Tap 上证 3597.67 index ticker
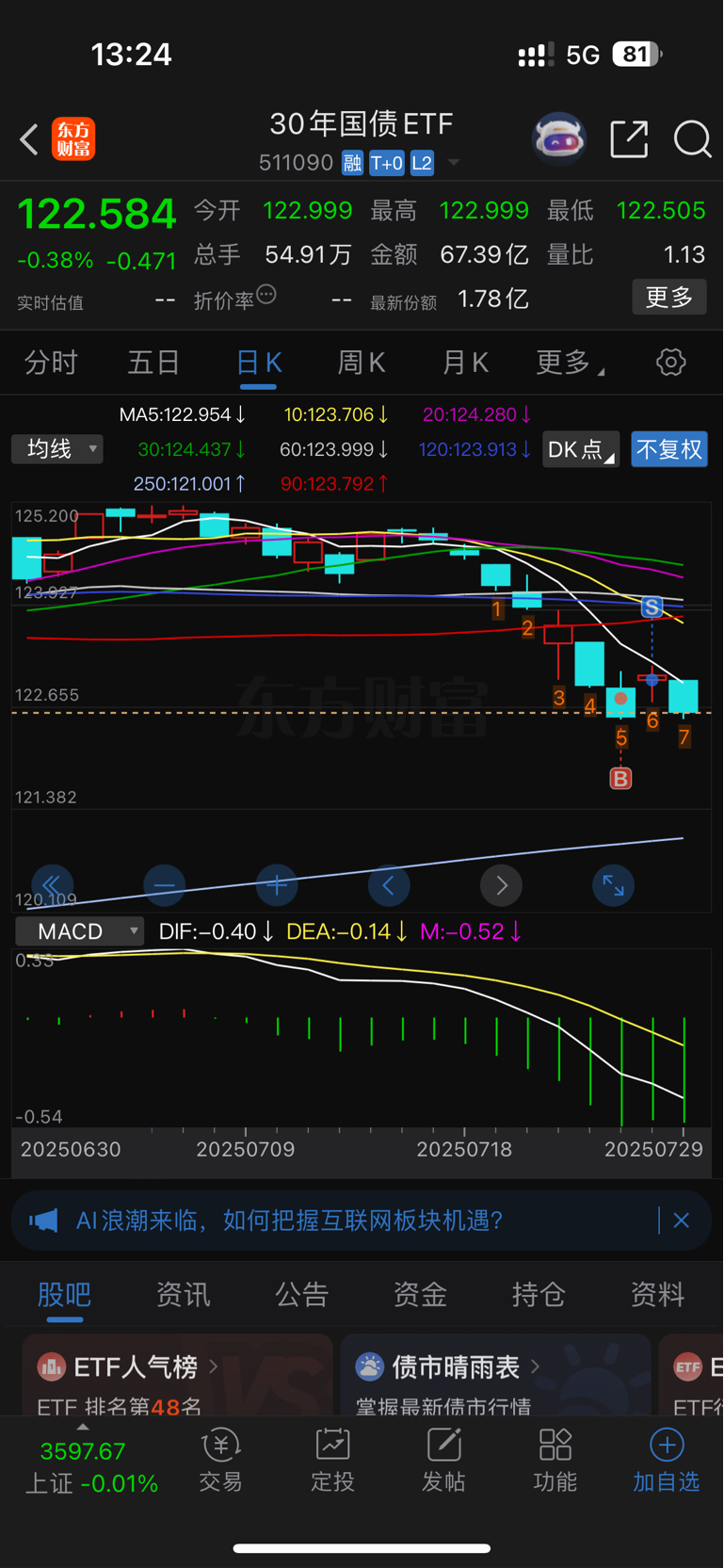Image resolution: width=724 pixels, height=1568 pixels. pos(91,1467)
